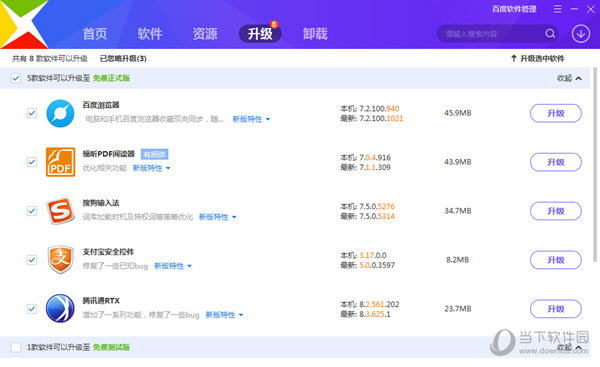Click the 8.2MB size value

458,260
